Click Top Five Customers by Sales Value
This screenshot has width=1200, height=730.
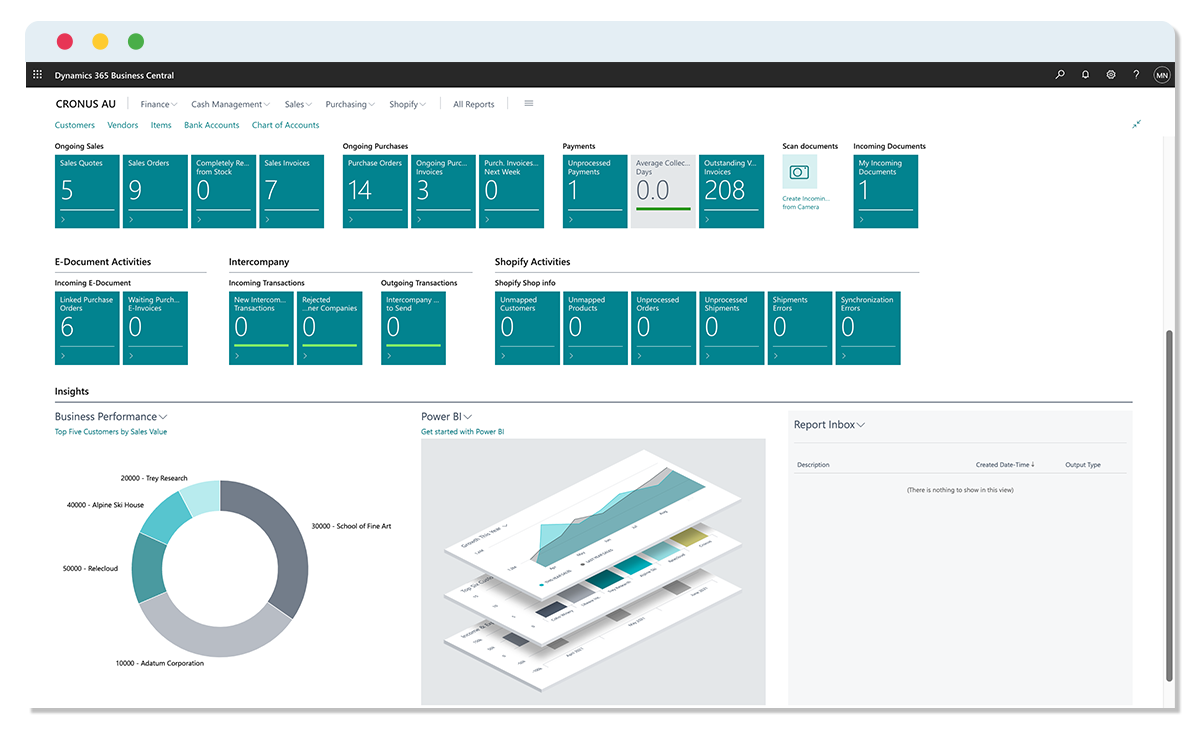[111, 432]
